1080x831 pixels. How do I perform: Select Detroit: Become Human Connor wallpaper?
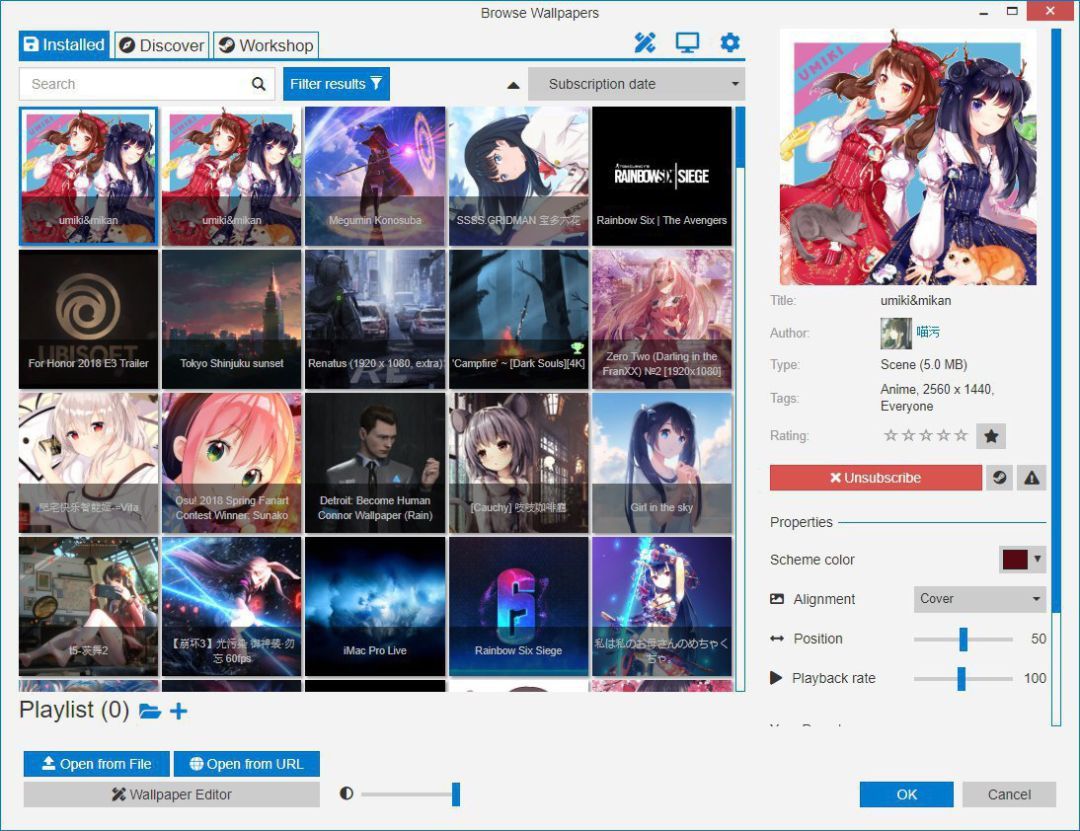(x=375, y=463)
